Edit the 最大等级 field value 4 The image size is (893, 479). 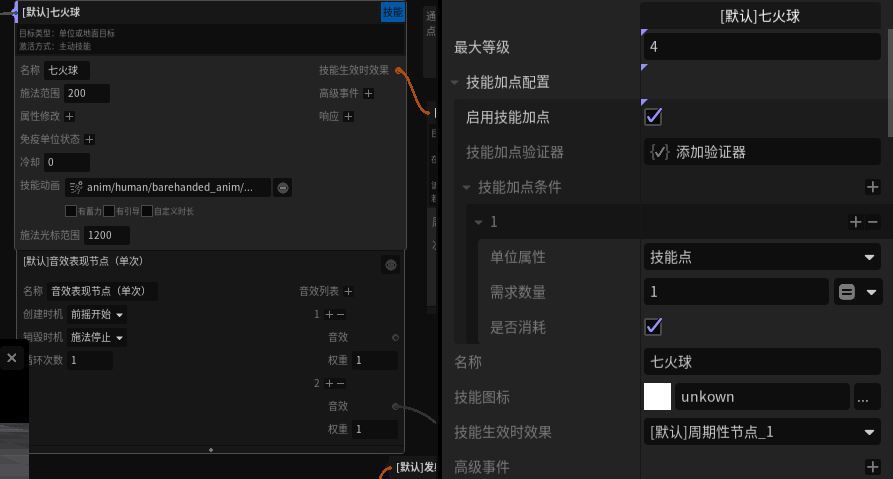(763, 47)
